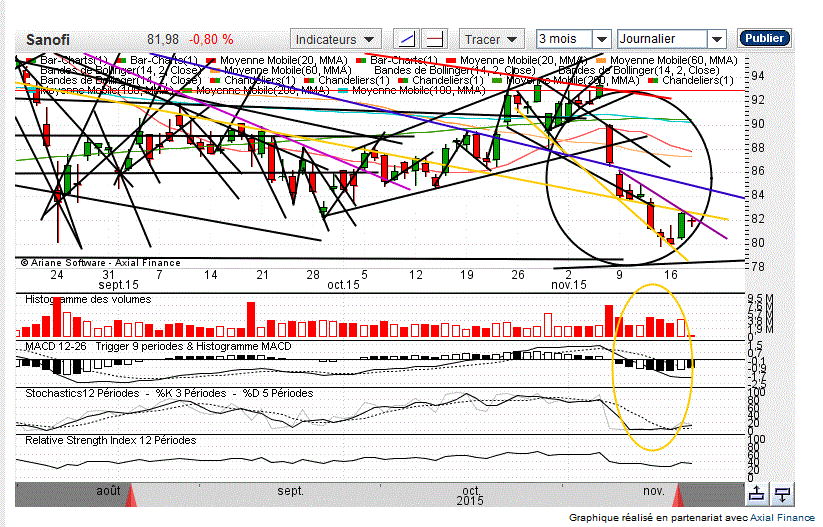Click the move-panel-up arrow icon

pos(756,494)
